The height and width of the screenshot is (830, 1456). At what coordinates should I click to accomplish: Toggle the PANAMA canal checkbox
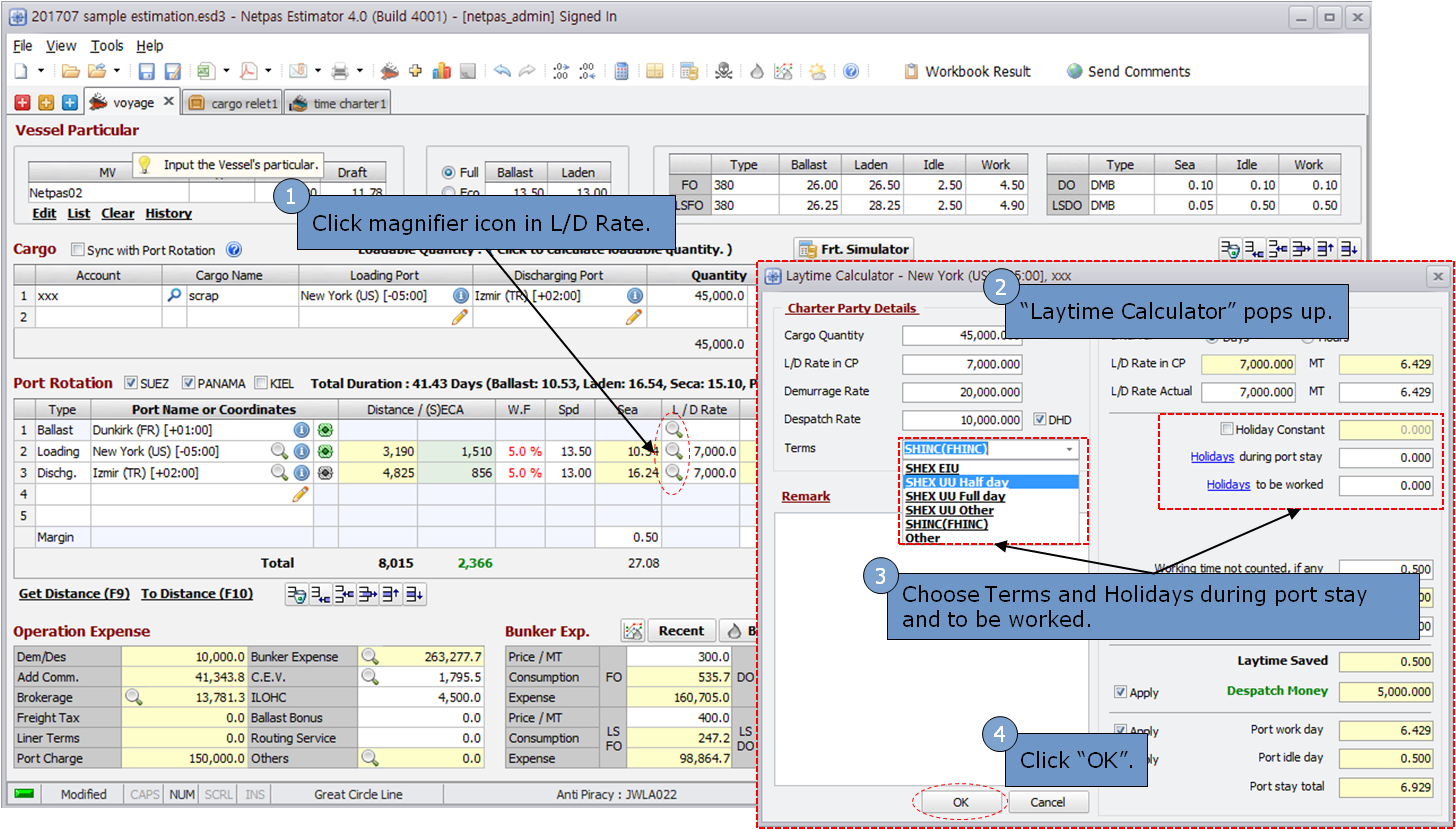pyautogui.click(x=188, y=383)
